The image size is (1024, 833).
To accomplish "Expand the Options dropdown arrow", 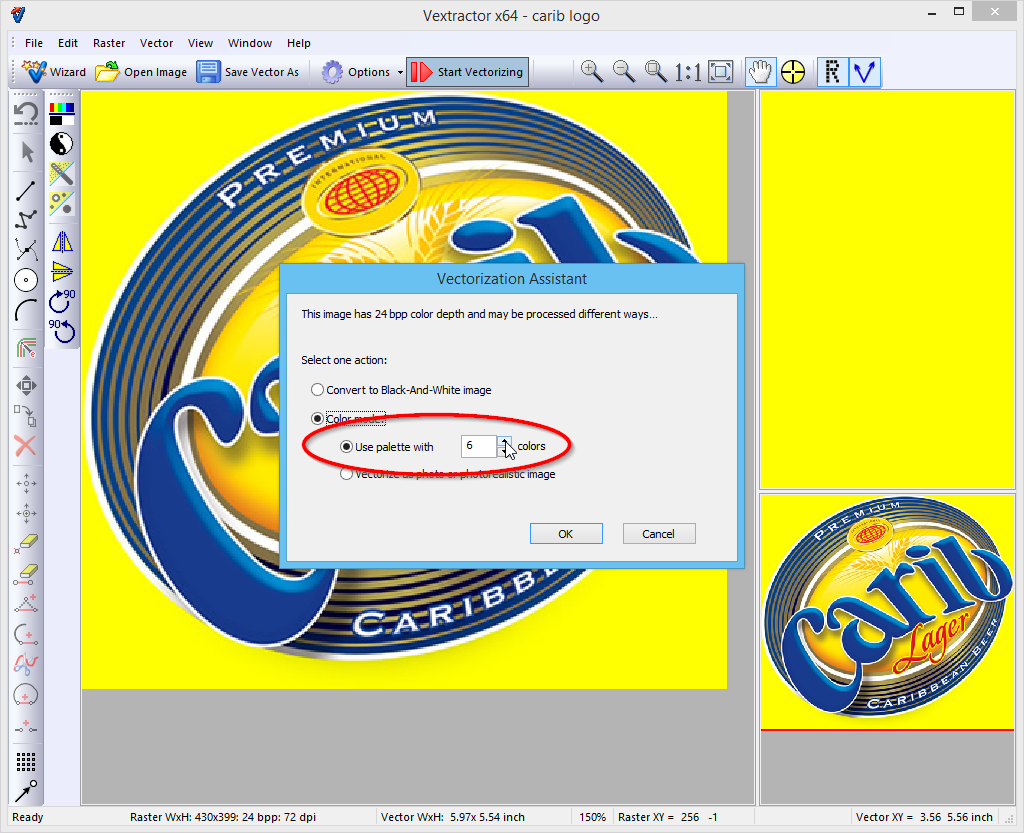I will (400, 72).
